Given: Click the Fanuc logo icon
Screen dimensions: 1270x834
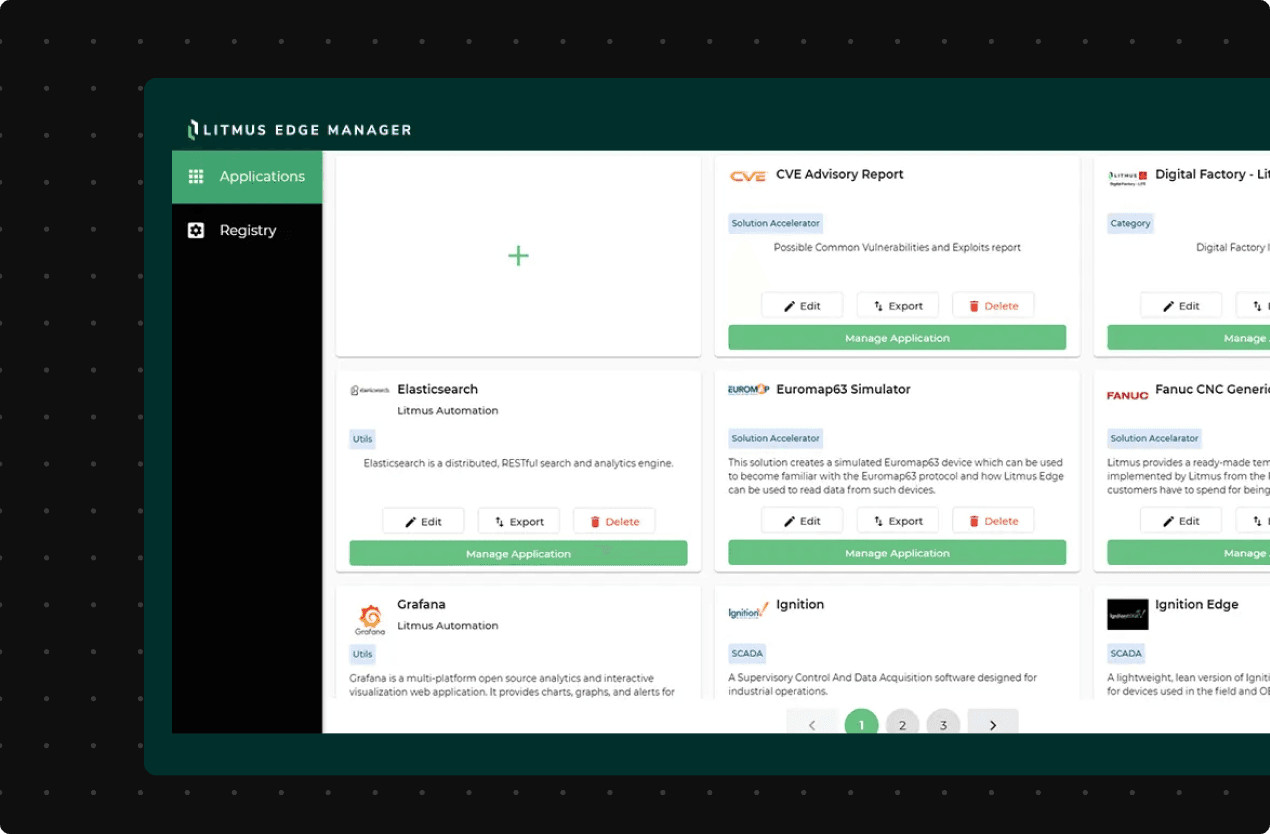Looking at the screenshot, I should pyautogui.click(x=1127, y=395).
